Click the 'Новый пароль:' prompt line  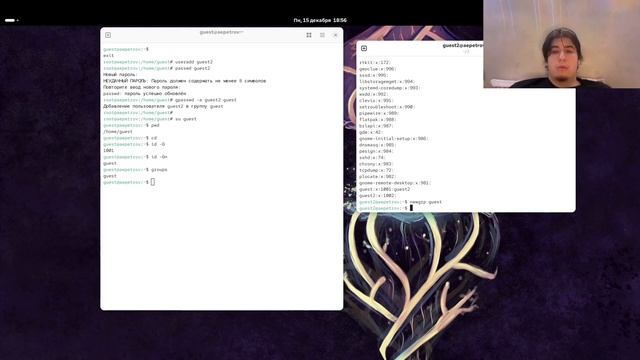click(x=120, y=75)
